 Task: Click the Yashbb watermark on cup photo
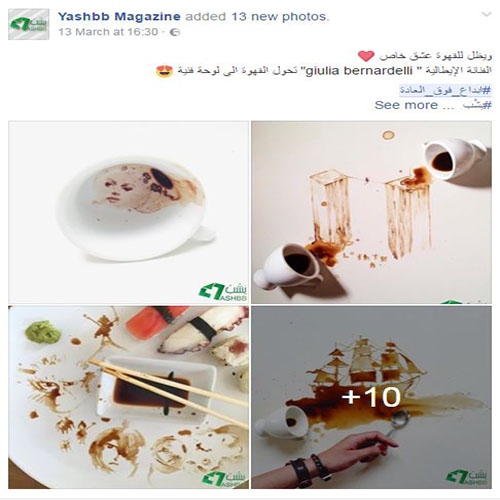(223, 292)
